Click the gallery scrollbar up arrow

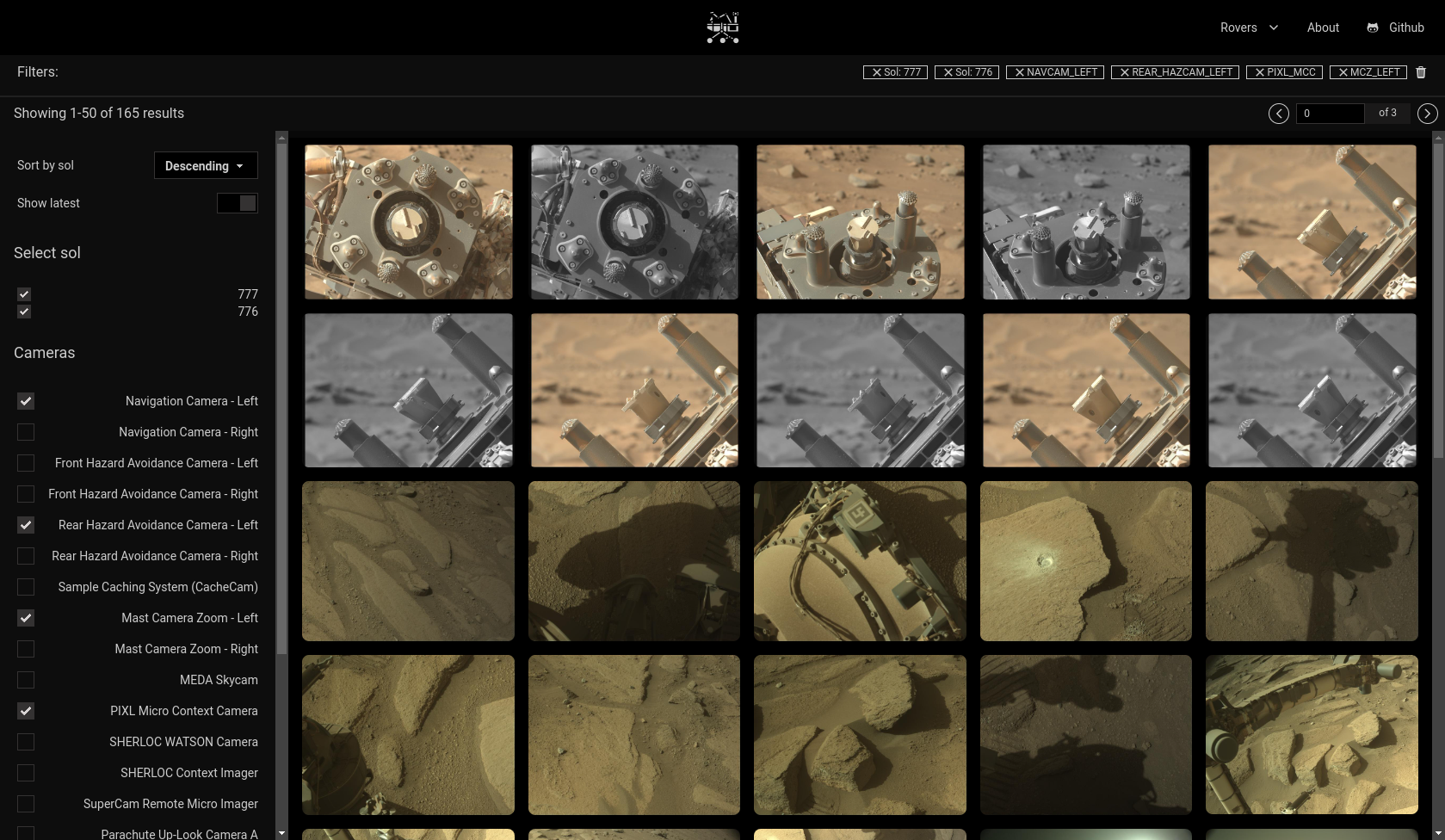[1438, 137]
